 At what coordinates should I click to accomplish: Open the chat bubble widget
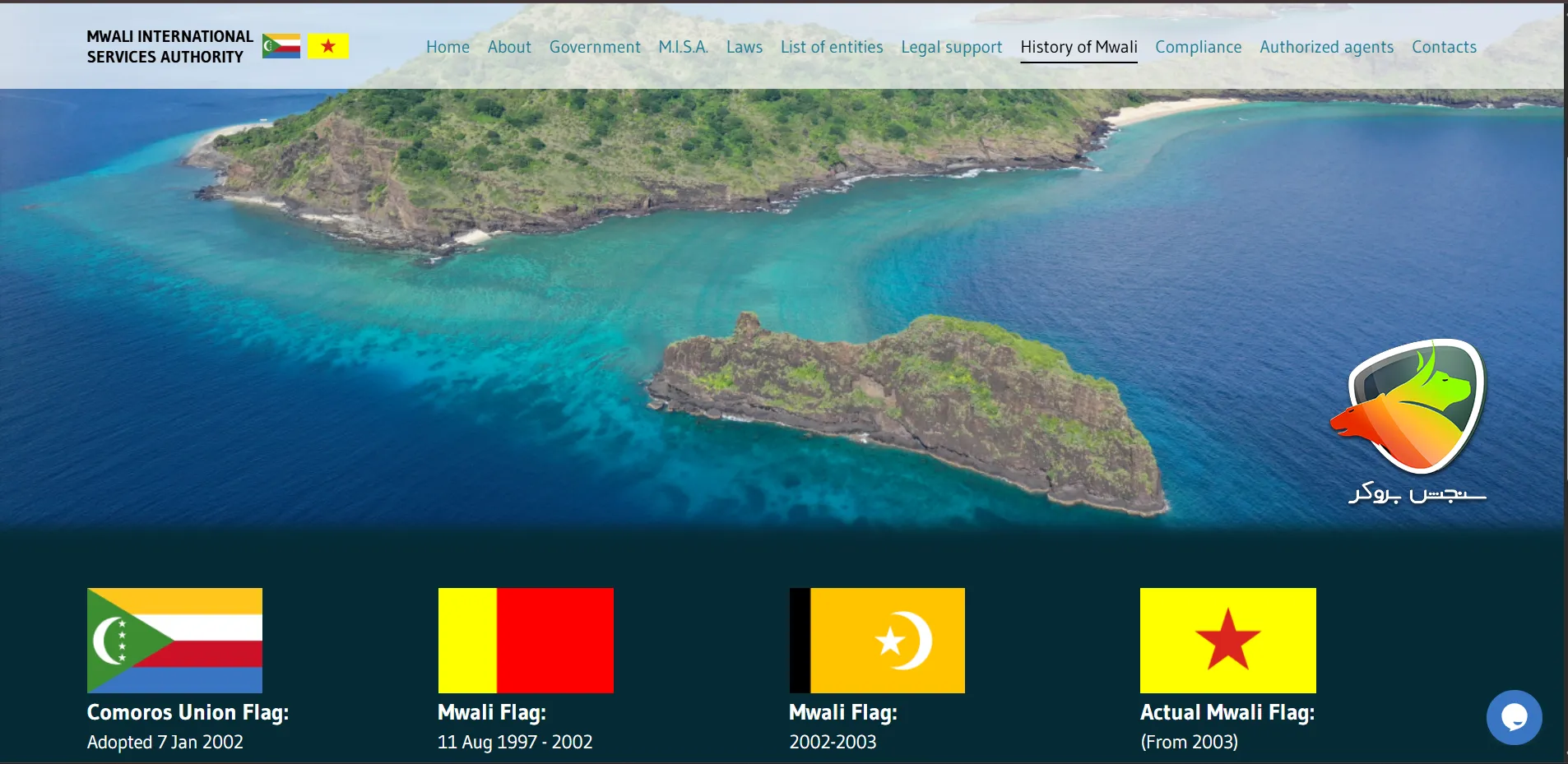tap(1514, 717)
